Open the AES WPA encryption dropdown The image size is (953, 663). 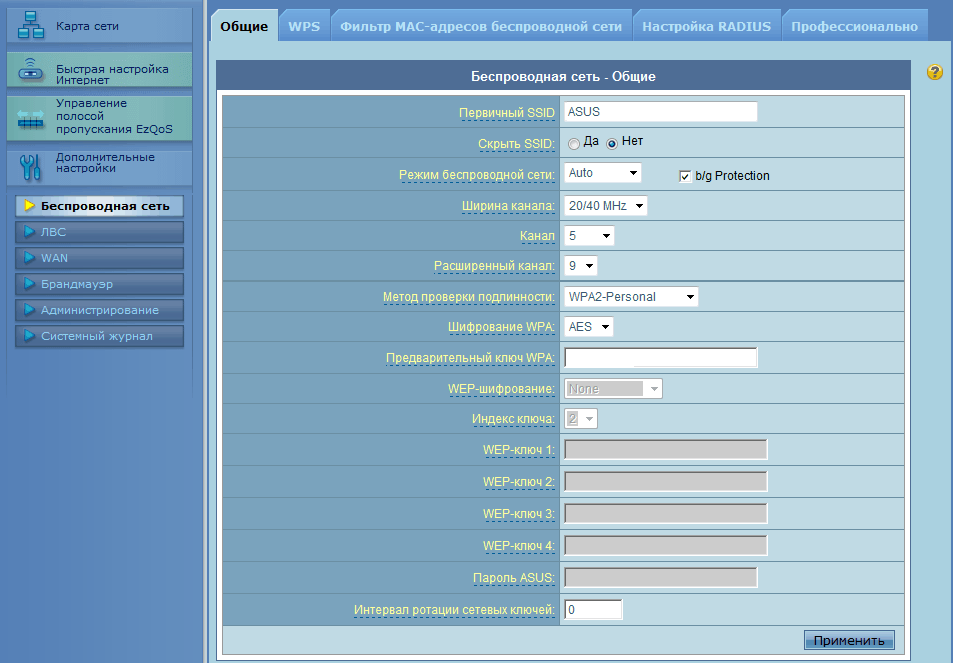tap(589, 327)
